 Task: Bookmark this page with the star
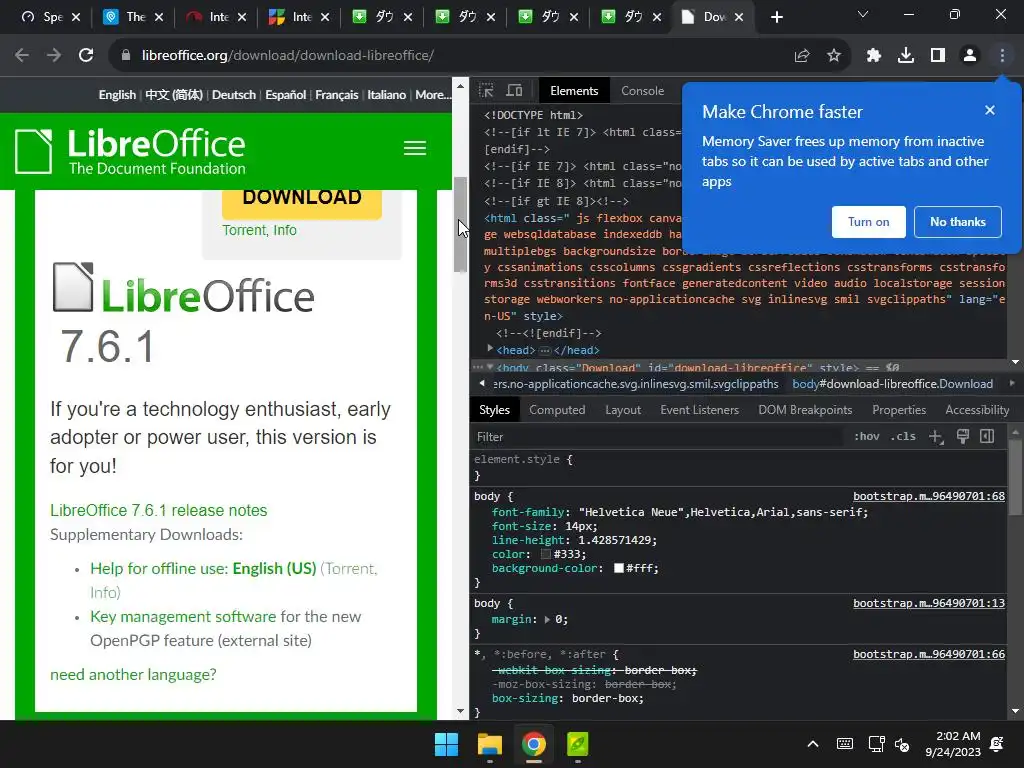click(x=834, y=56)
